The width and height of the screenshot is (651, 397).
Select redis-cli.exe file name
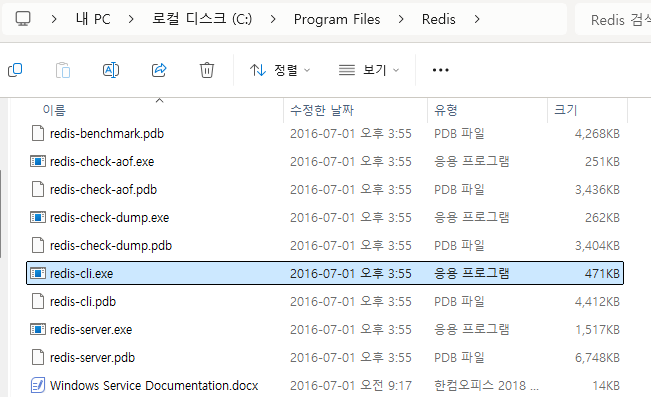pyautogui.click(x=81, y=274)
